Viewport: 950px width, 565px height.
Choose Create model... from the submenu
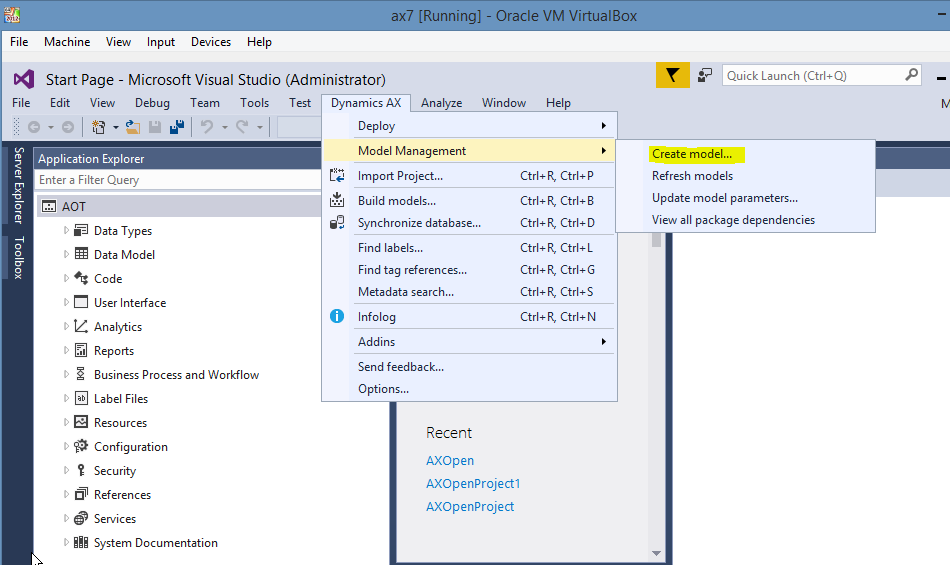[692, 154]
